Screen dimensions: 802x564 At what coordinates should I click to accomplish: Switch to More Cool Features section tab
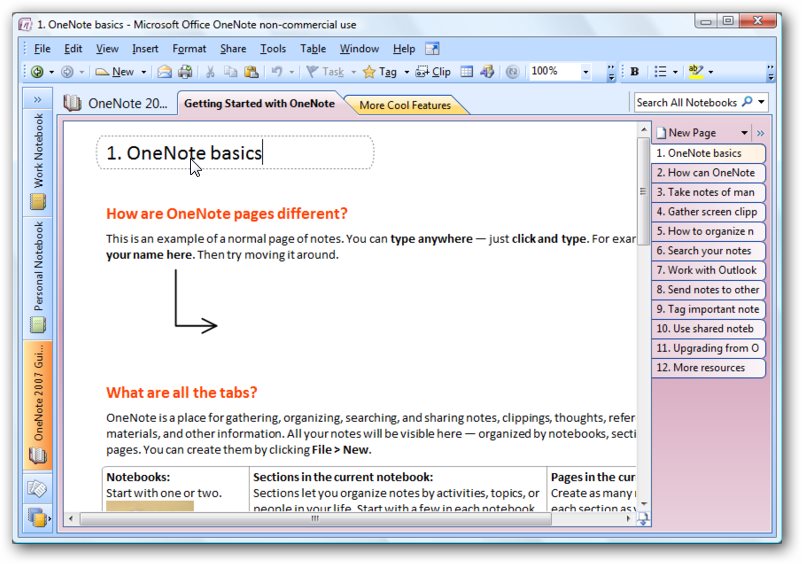405,105
